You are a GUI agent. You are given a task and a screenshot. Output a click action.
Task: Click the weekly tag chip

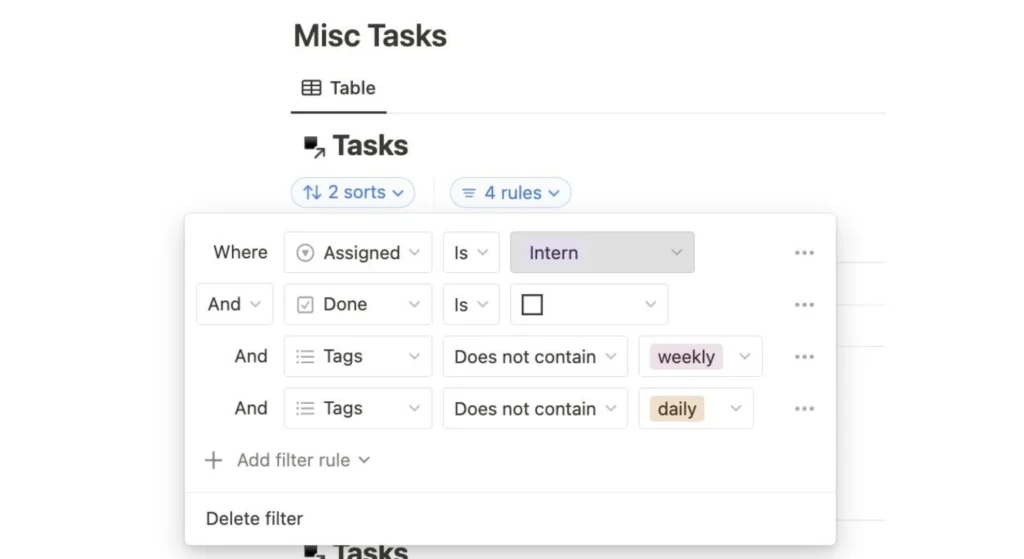(x=686, y=357)
